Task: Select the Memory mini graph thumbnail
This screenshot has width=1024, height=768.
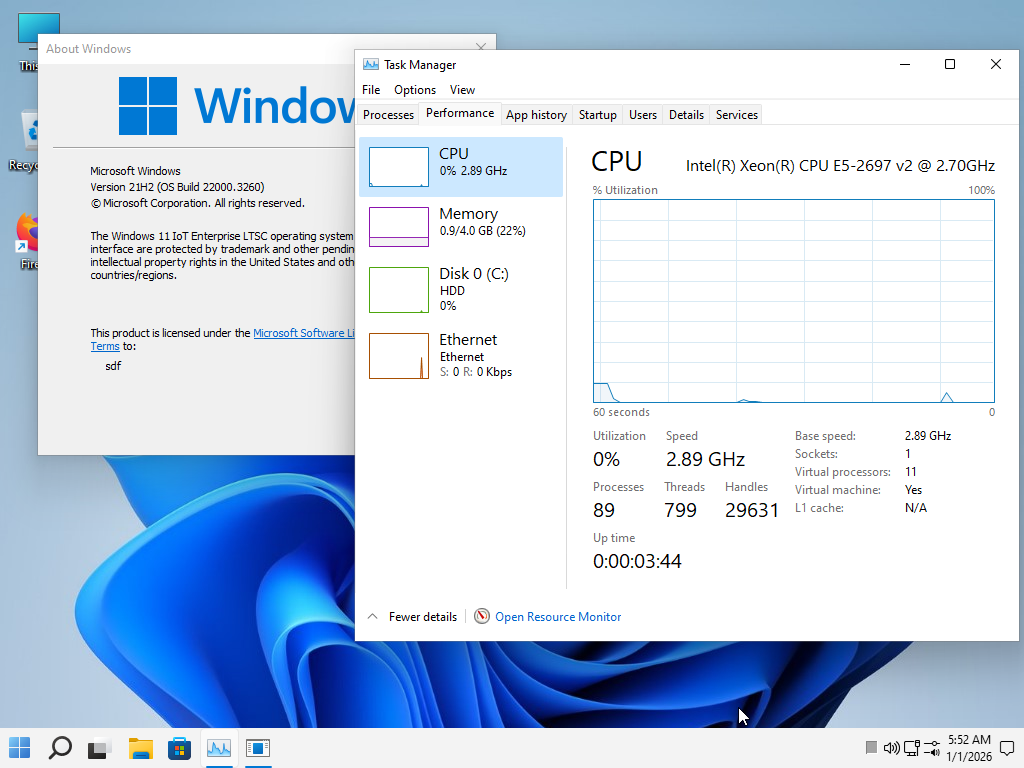Action: 399,227
